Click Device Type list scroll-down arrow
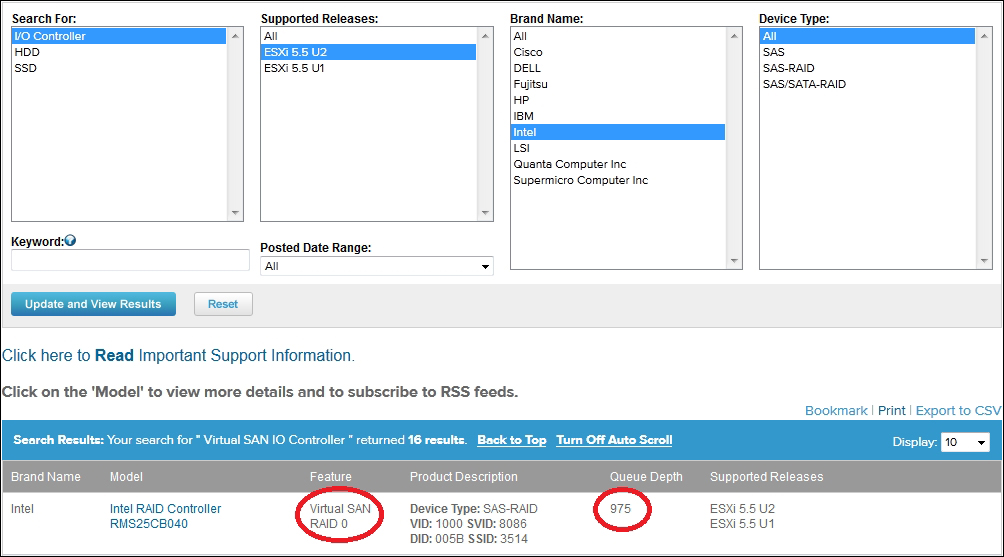This screenshot has width=1004, height=557. 984,261
